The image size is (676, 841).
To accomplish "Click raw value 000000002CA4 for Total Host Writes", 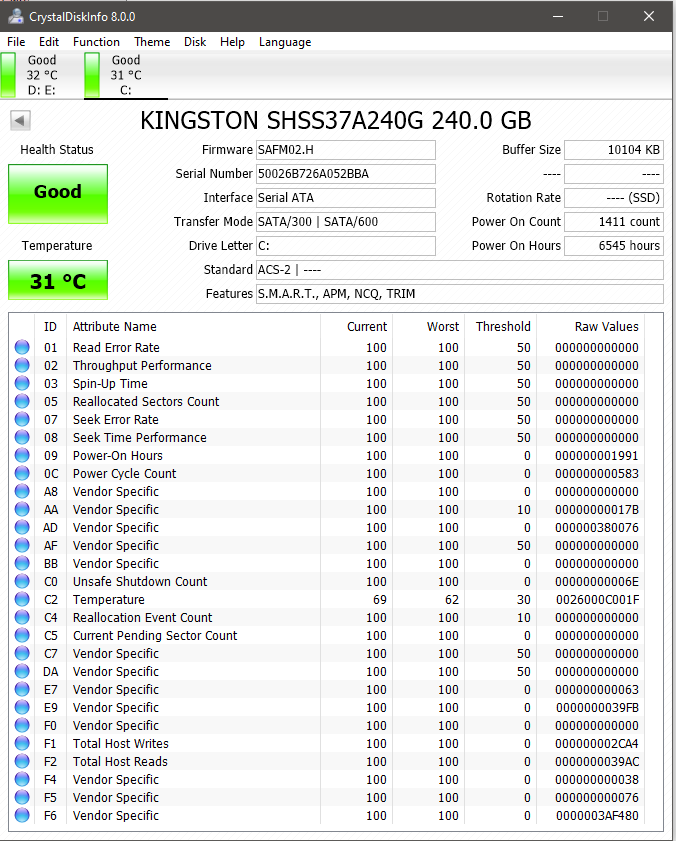I will pyautogui.click(x=597, y=743).
